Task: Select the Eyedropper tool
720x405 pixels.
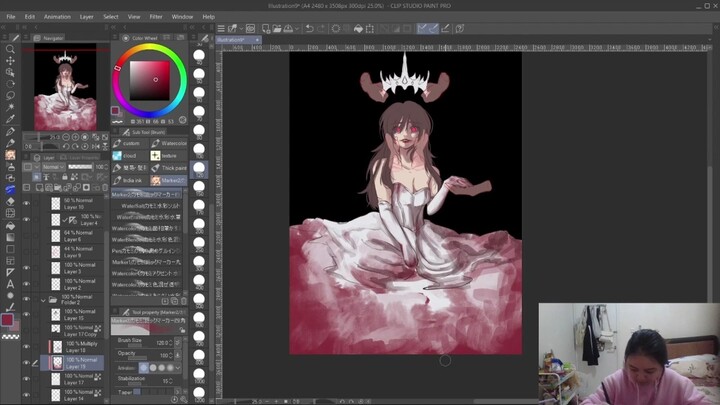Action: (10, 119)
